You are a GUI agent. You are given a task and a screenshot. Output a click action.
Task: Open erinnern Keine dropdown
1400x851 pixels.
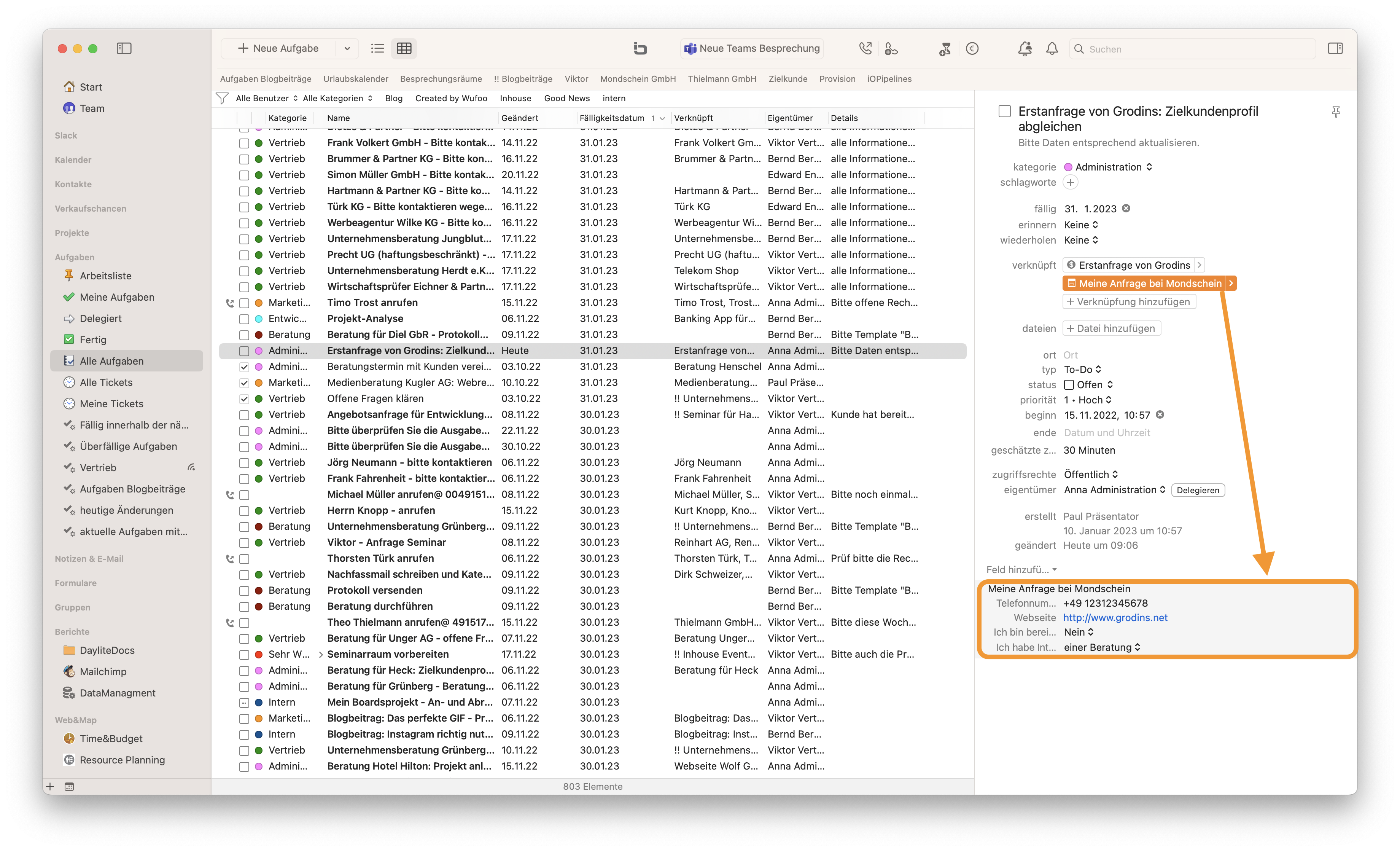click(1081, 225)
